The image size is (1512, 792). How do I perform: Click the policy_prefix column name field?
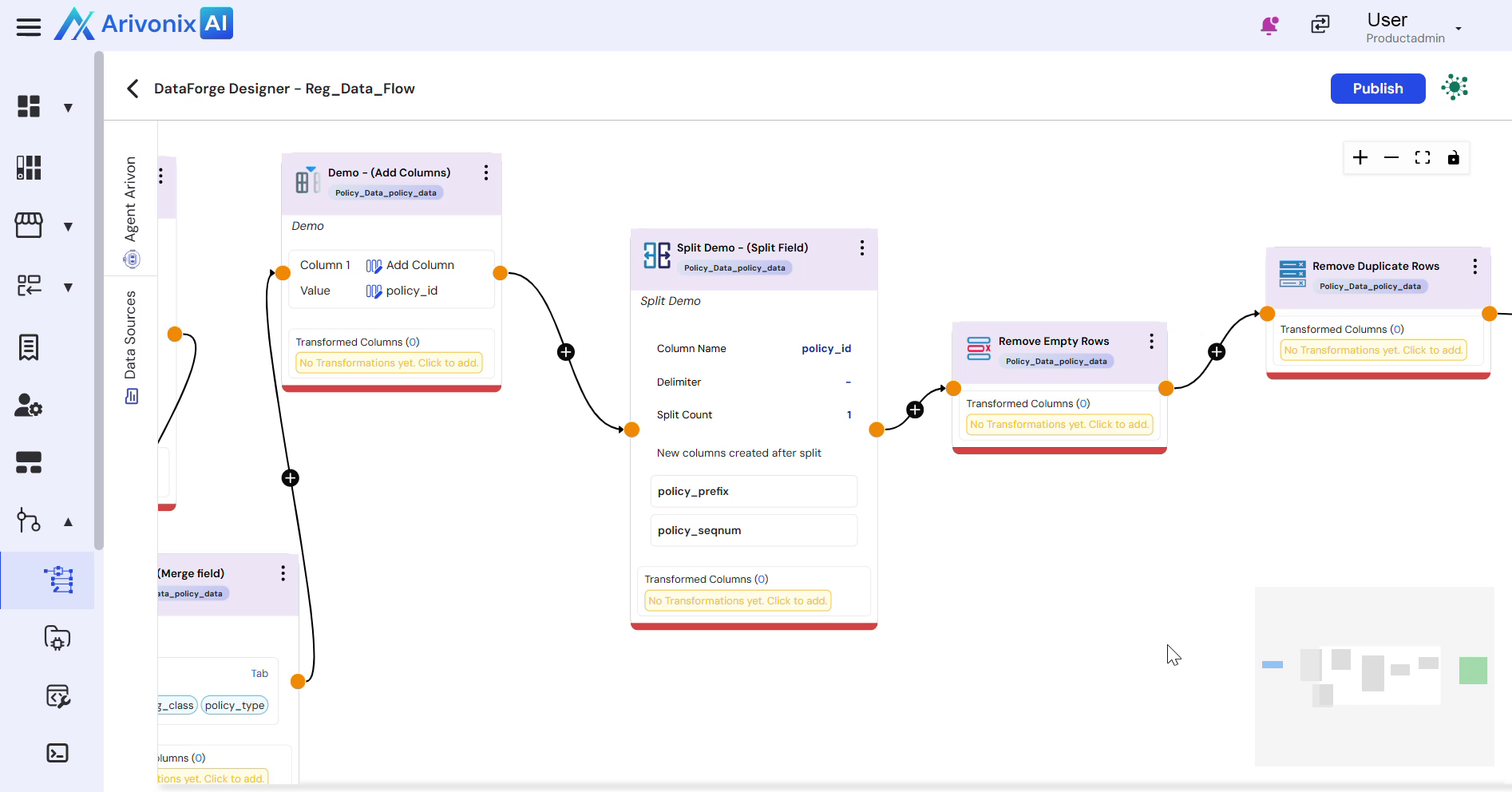point(753,492)
